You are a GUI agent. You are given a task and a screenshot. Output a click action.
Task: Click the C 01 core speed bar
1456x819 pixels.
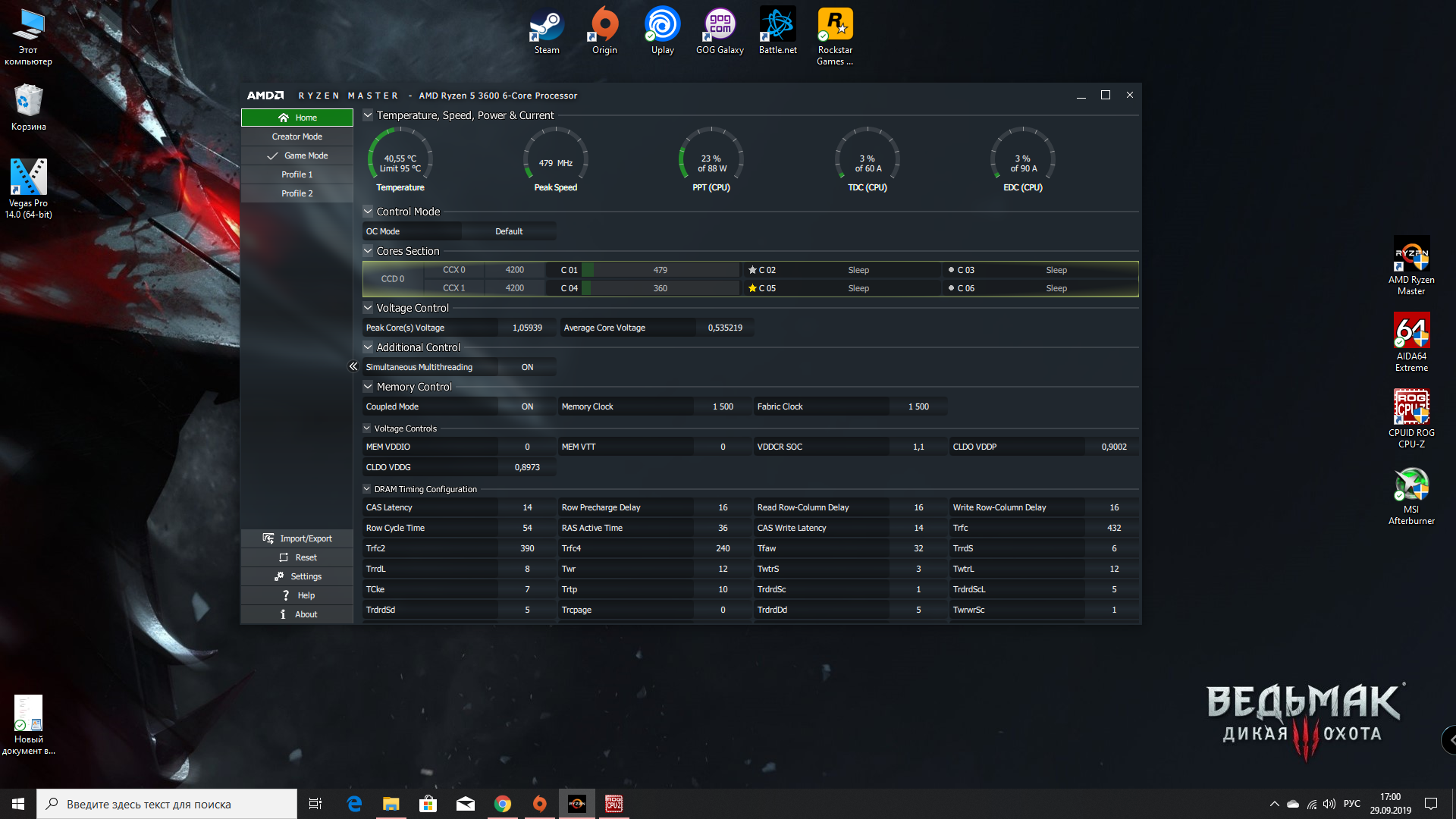tap(660, 270)
